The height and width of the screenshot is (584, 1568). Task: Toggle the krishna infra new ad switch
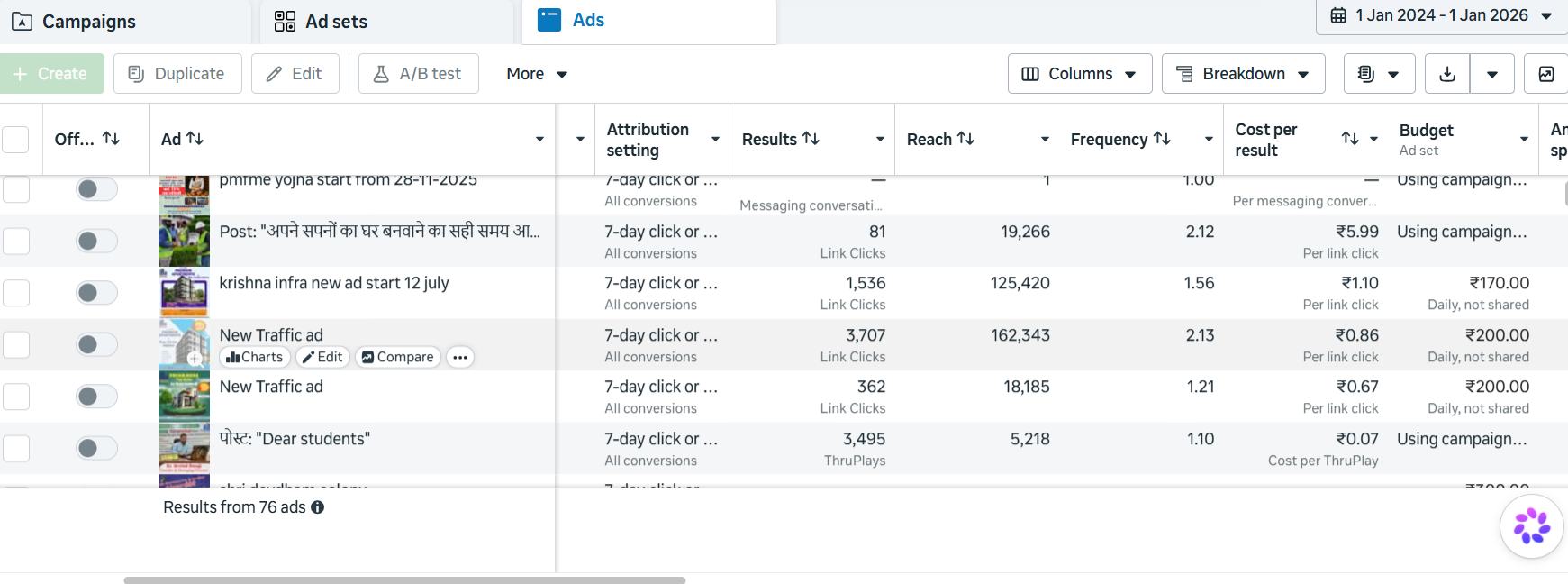[96, 293]
